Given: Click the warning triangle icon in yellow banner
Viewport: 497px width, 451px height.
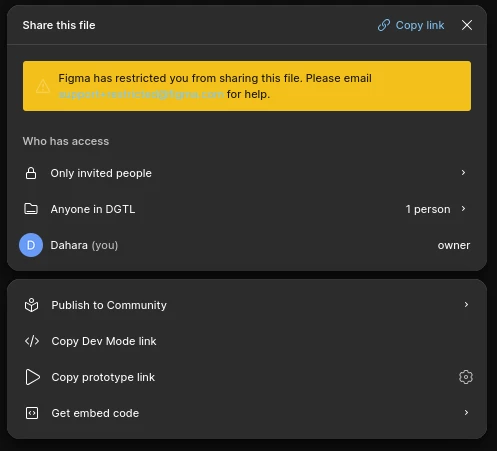Looking at the screenshot, I should [x=43, y=86].
